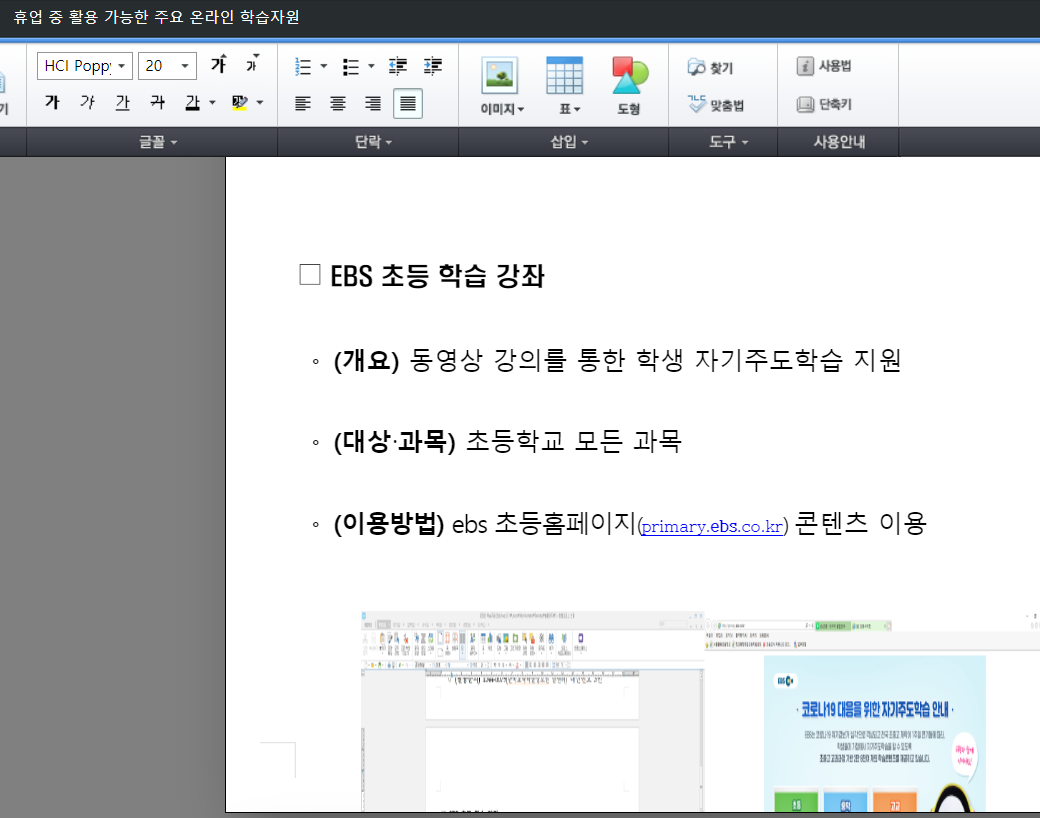Apply bulleted list formatting
The image size is (1040, 818).
(x=350, y=66)
